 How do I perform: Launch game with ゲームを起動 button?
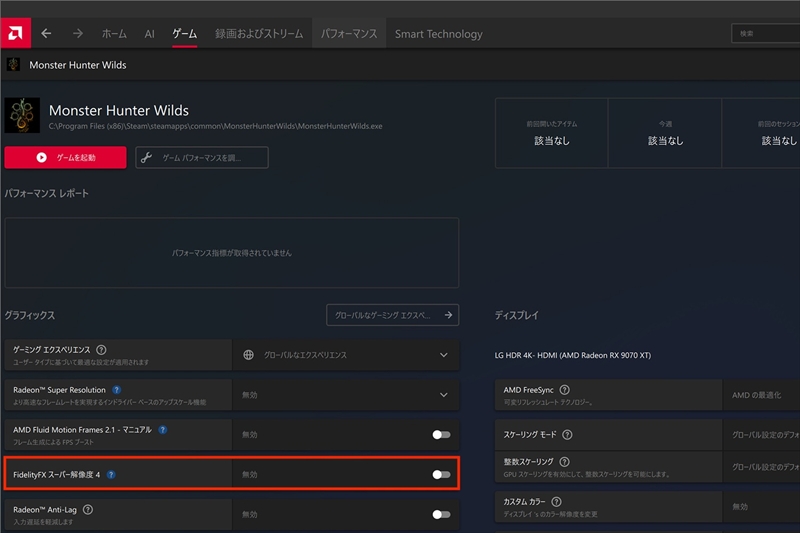[x=65, y=157]
